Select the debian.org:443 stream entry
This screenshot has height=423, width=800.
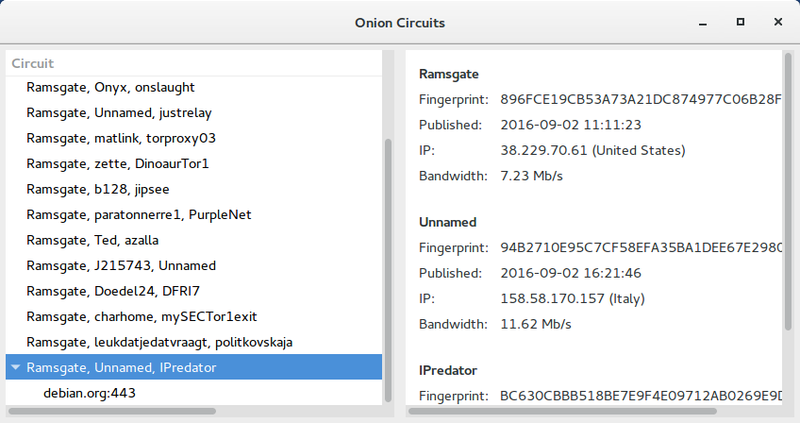pyautogui.click(x=89, y=393)
